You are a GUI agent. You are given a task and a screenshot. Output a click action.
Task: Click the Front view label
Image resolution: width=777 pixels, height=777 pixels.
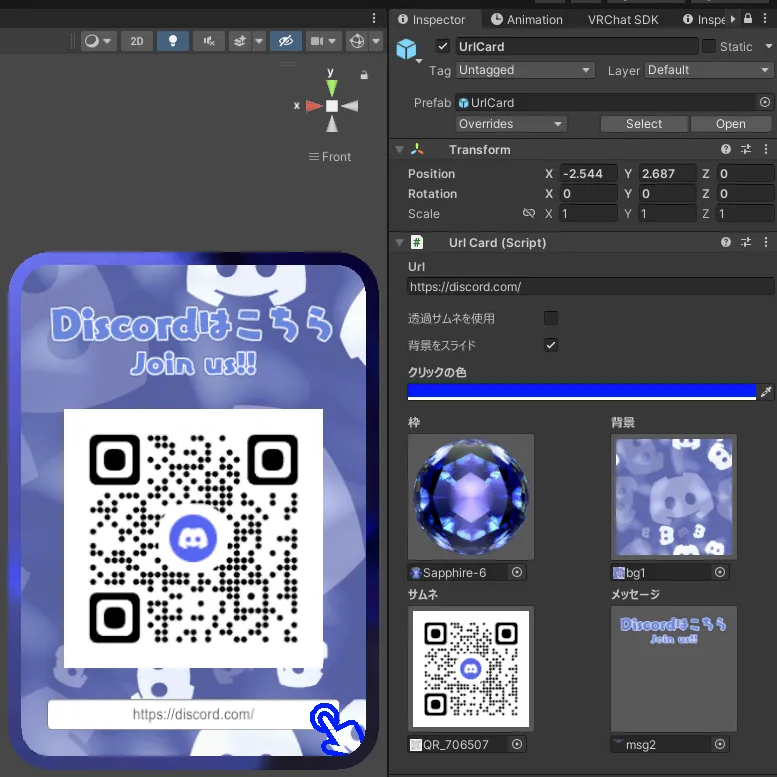[x=330, y=157]
